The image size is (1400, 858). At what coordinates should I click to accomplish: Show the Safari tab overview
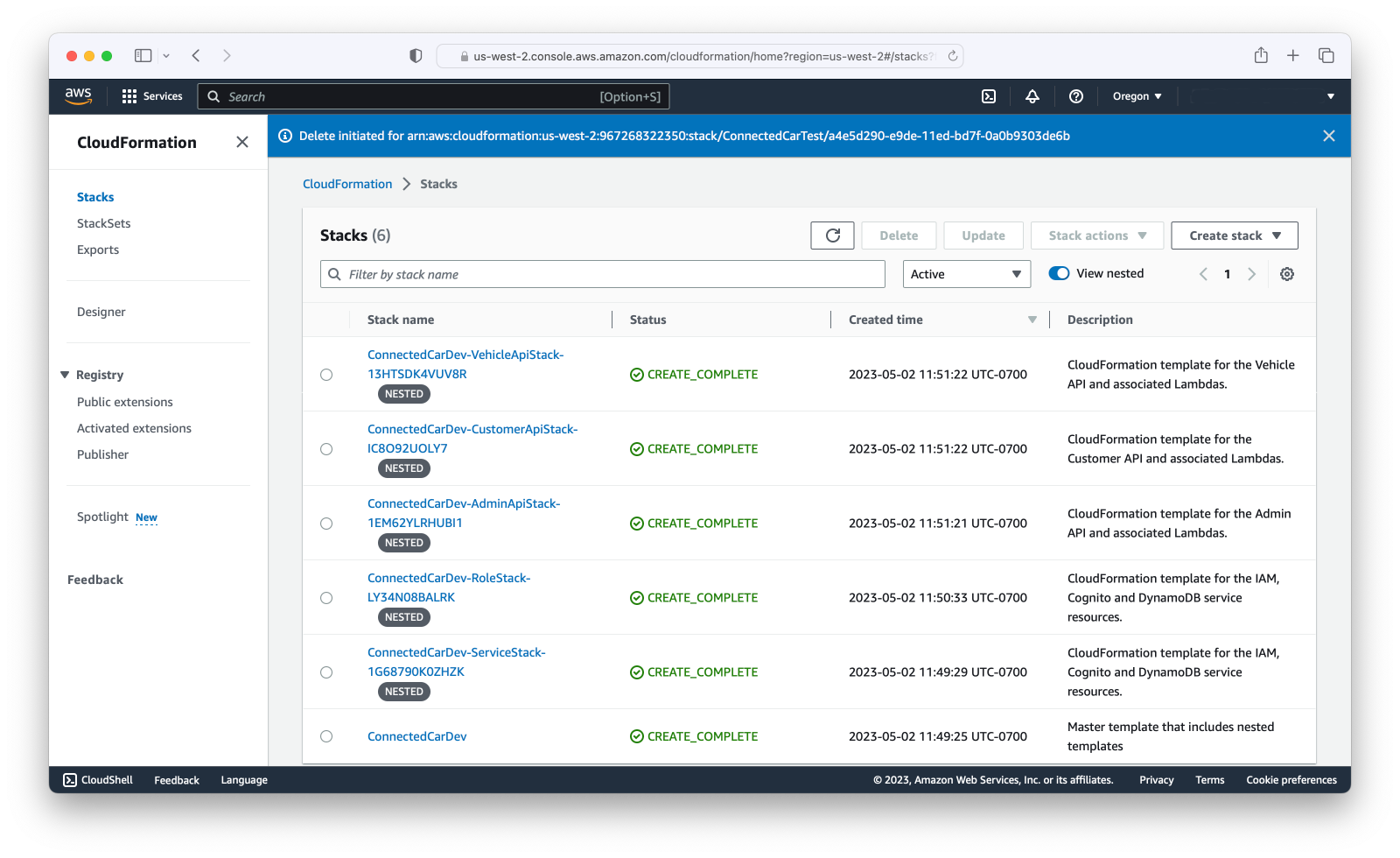tap(1326, 55)
